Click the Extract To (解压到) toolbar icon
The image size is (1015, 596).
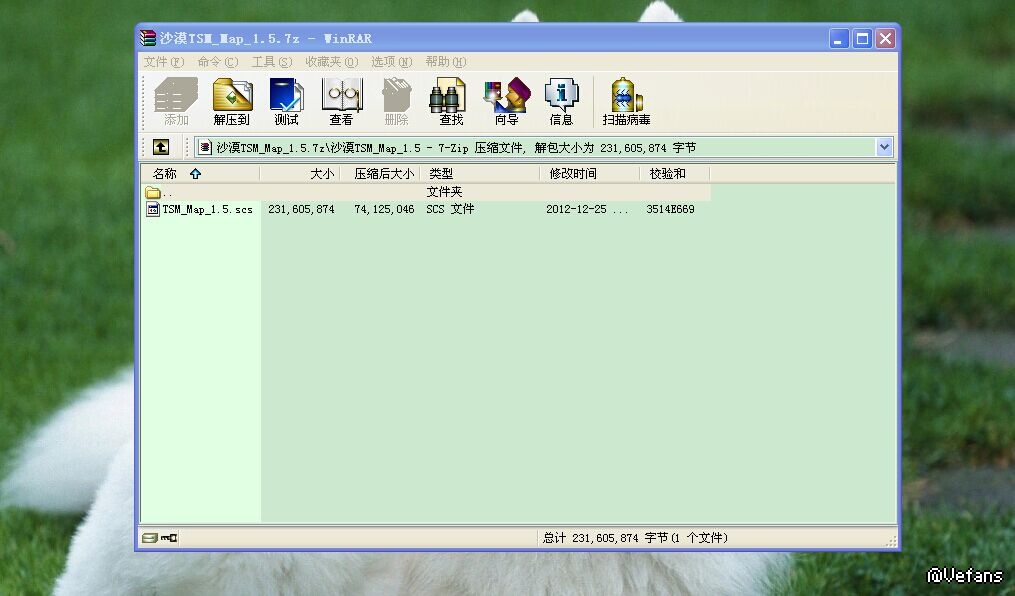(231, 102)
